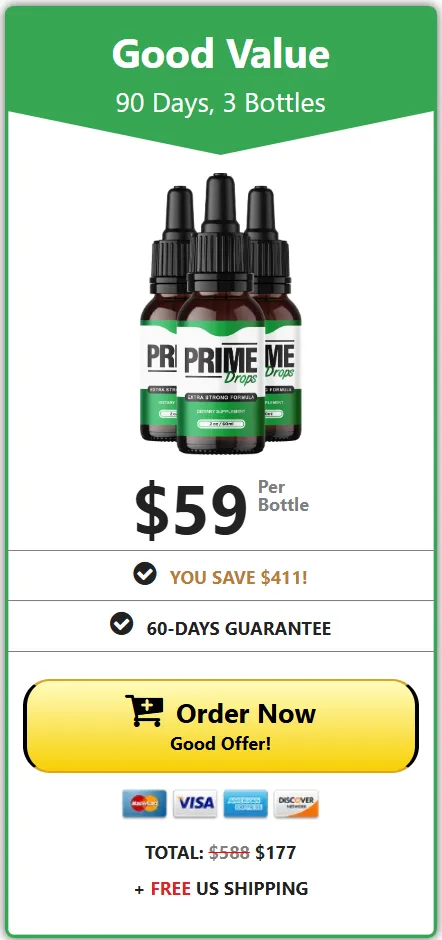The image size is (442, 940).
Task: Click the crossed-out $588 total price
Action: 229,852
